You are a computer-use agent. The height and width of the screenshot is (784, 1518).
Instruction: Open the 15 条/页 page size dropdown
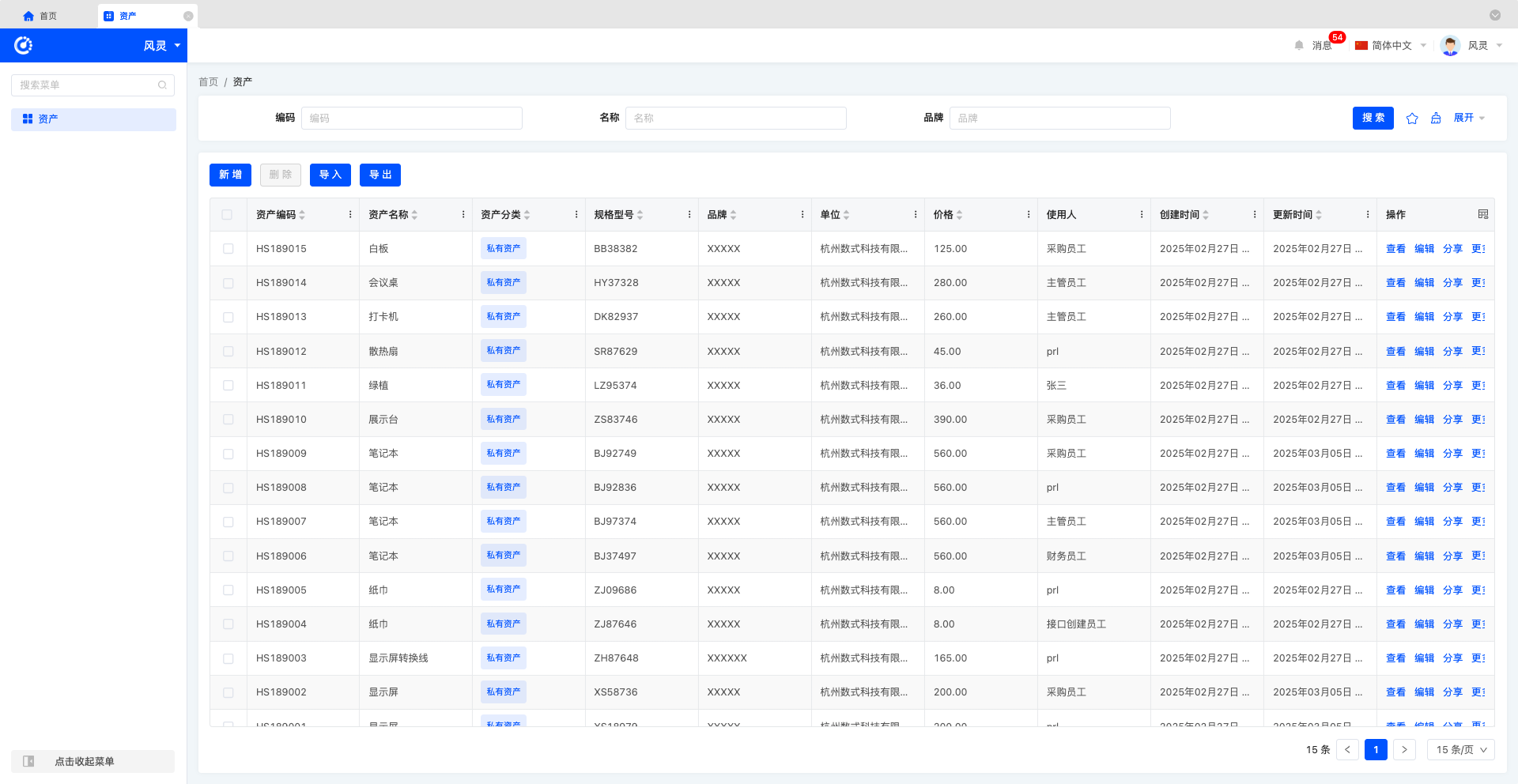(x=1460, y=750)
